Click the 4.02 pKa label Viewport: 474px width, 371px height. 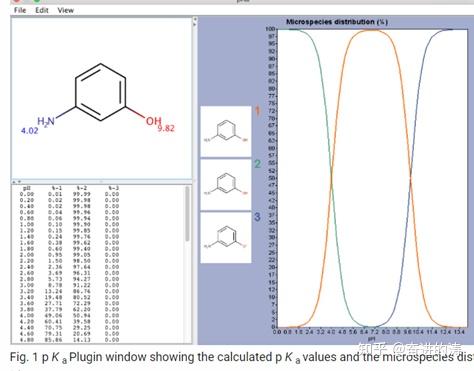coord(30,130)
